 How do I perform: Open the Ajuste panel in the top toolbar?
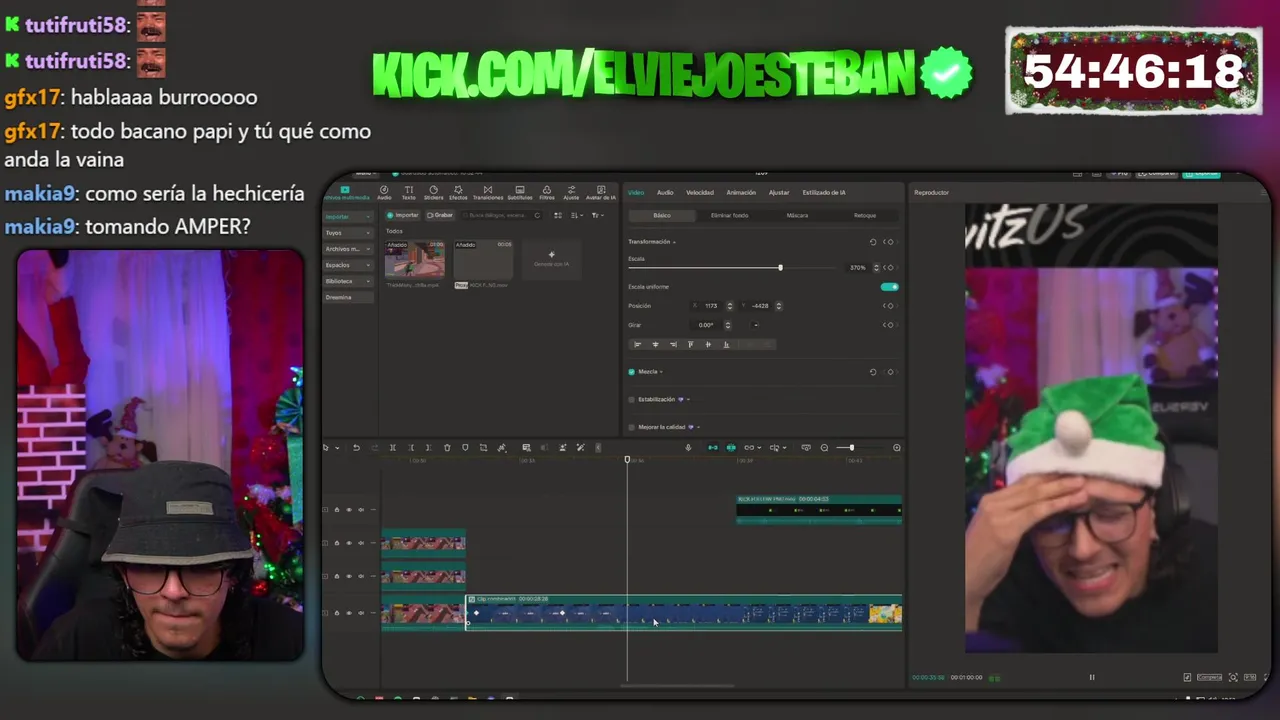click(571, 192)
